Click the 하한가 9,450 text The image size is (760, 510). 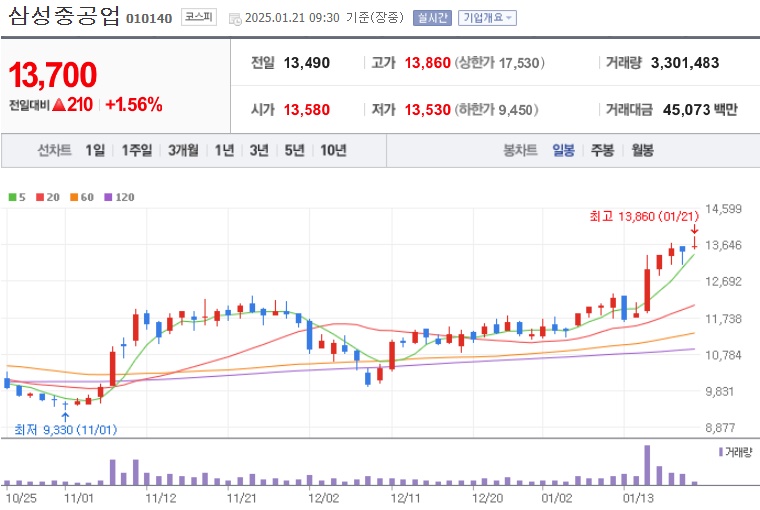[496, 110]
